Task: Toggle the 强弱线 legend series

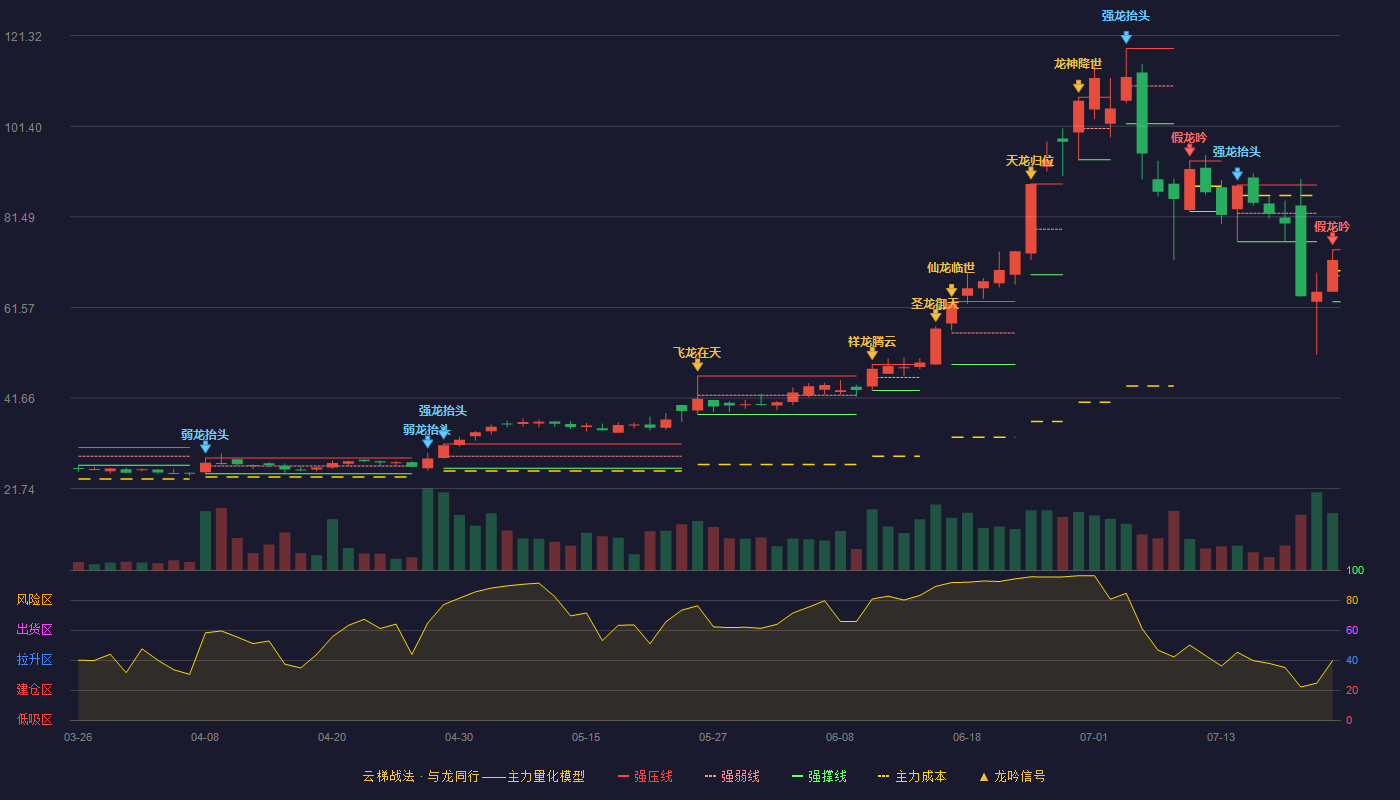Action: (x=732, y=776)
